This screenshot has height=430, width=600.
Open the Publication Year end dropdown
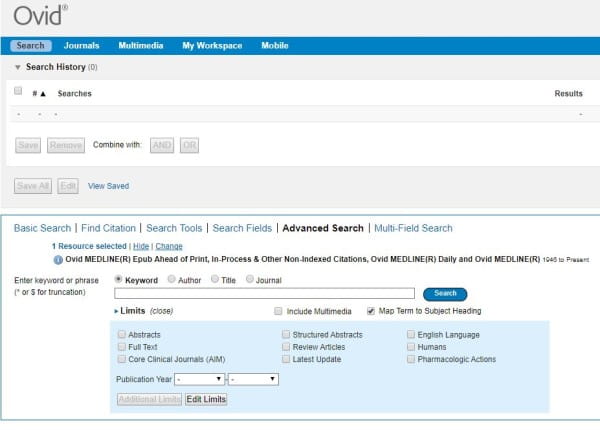tap(252, 379)
